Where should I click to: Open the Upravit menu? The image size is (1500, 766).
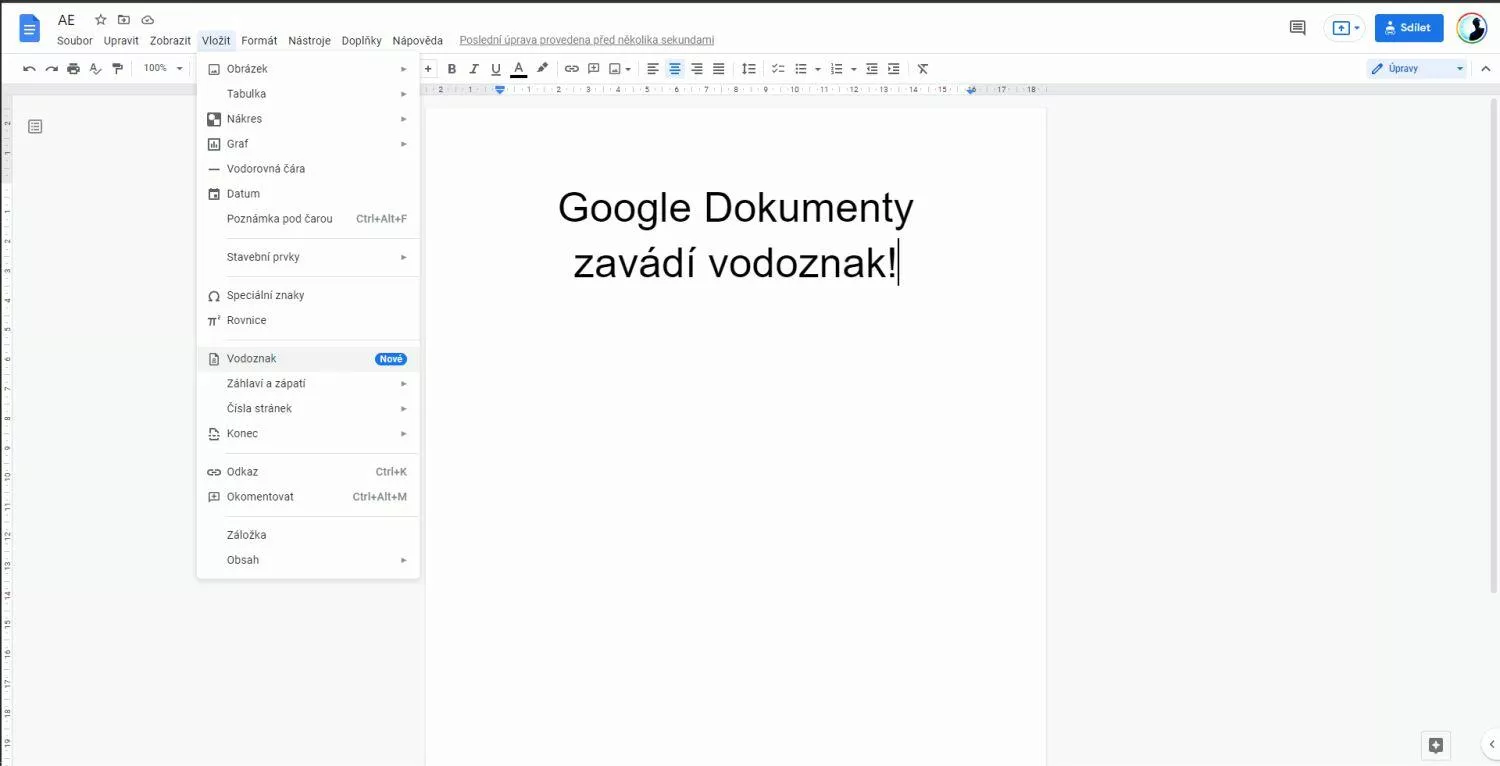tap(121, 41)
